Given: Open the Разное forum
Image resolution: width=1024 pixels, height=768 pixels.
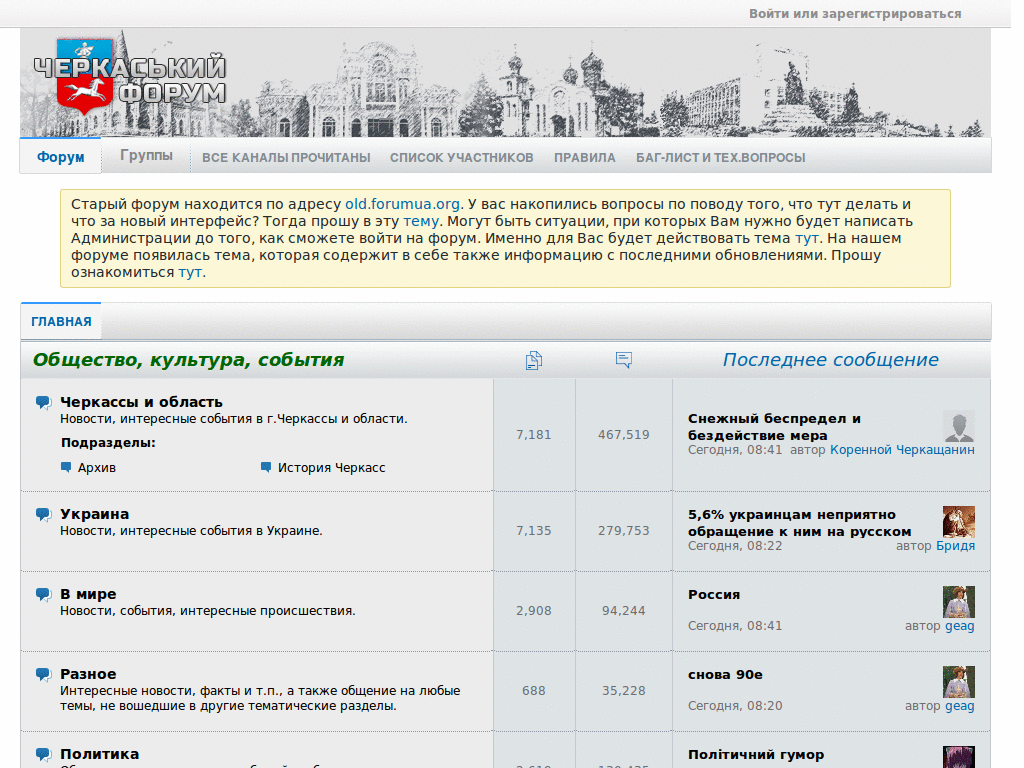Looking at the screenshot, I should pyautogui.click(x=88, y=675).
